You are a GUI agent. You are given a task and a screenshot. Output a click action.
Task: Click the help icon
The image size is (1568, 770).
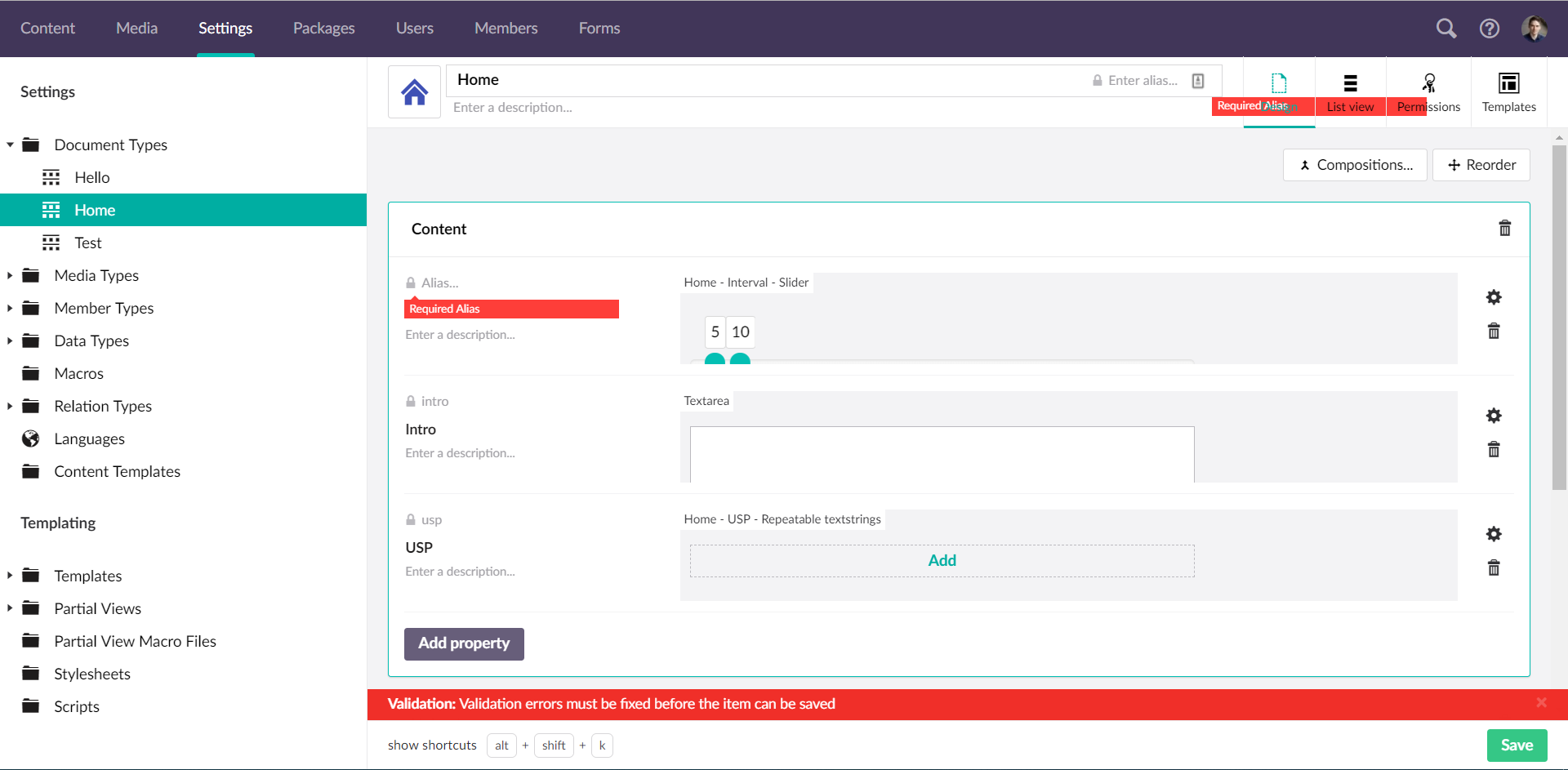pyautogui.click(x=1490, y=28)
